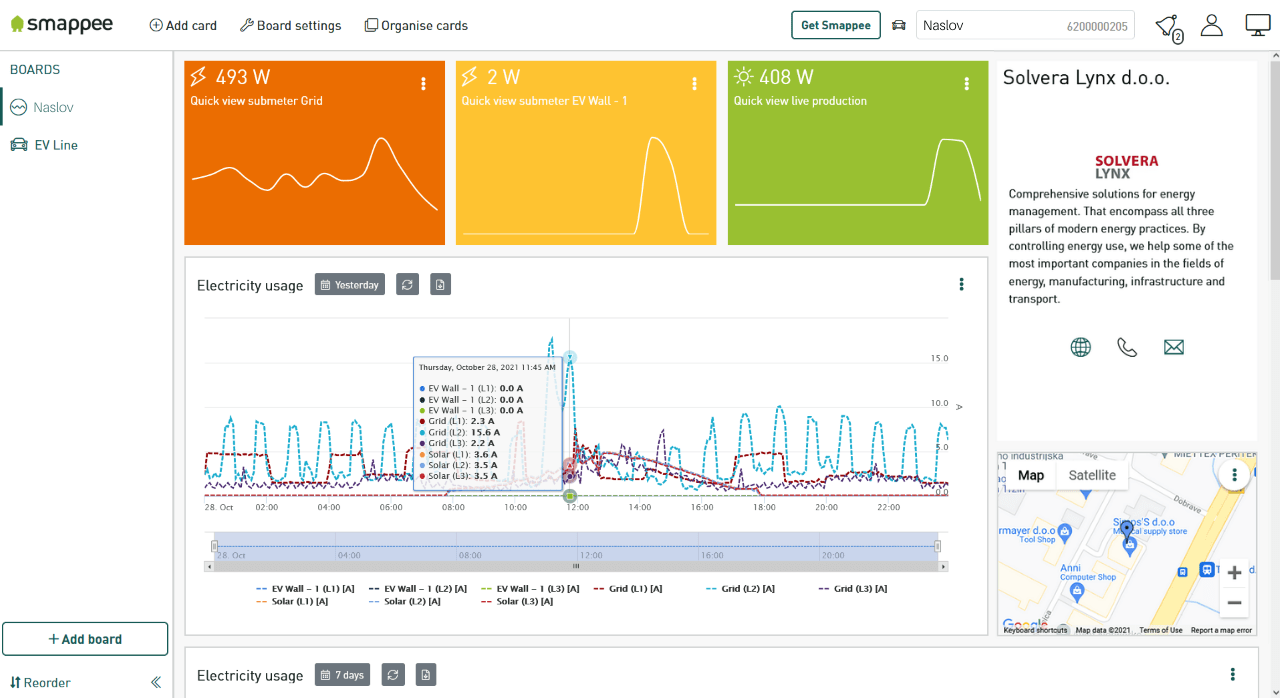Open the notifications icon with badge 2

tap(1167, 26)
